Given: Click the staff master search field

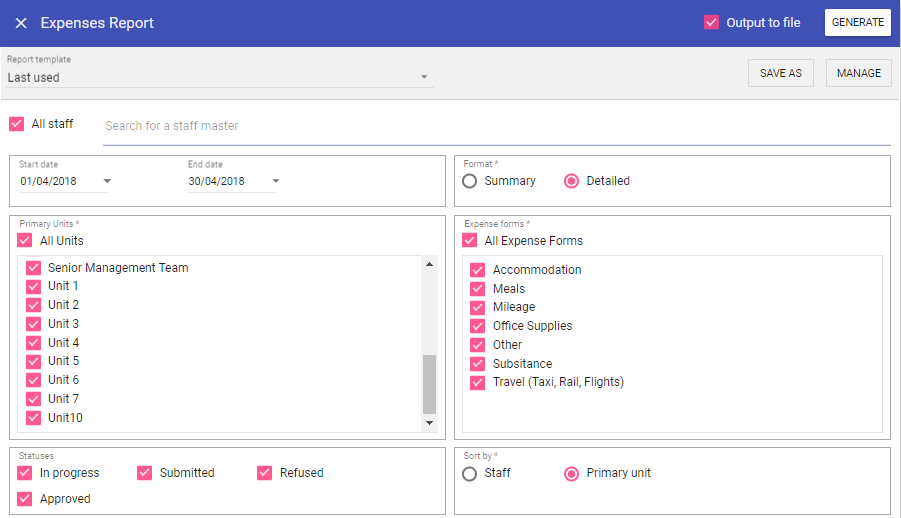Looking at the screenshot, I should (x=496, y=126).
